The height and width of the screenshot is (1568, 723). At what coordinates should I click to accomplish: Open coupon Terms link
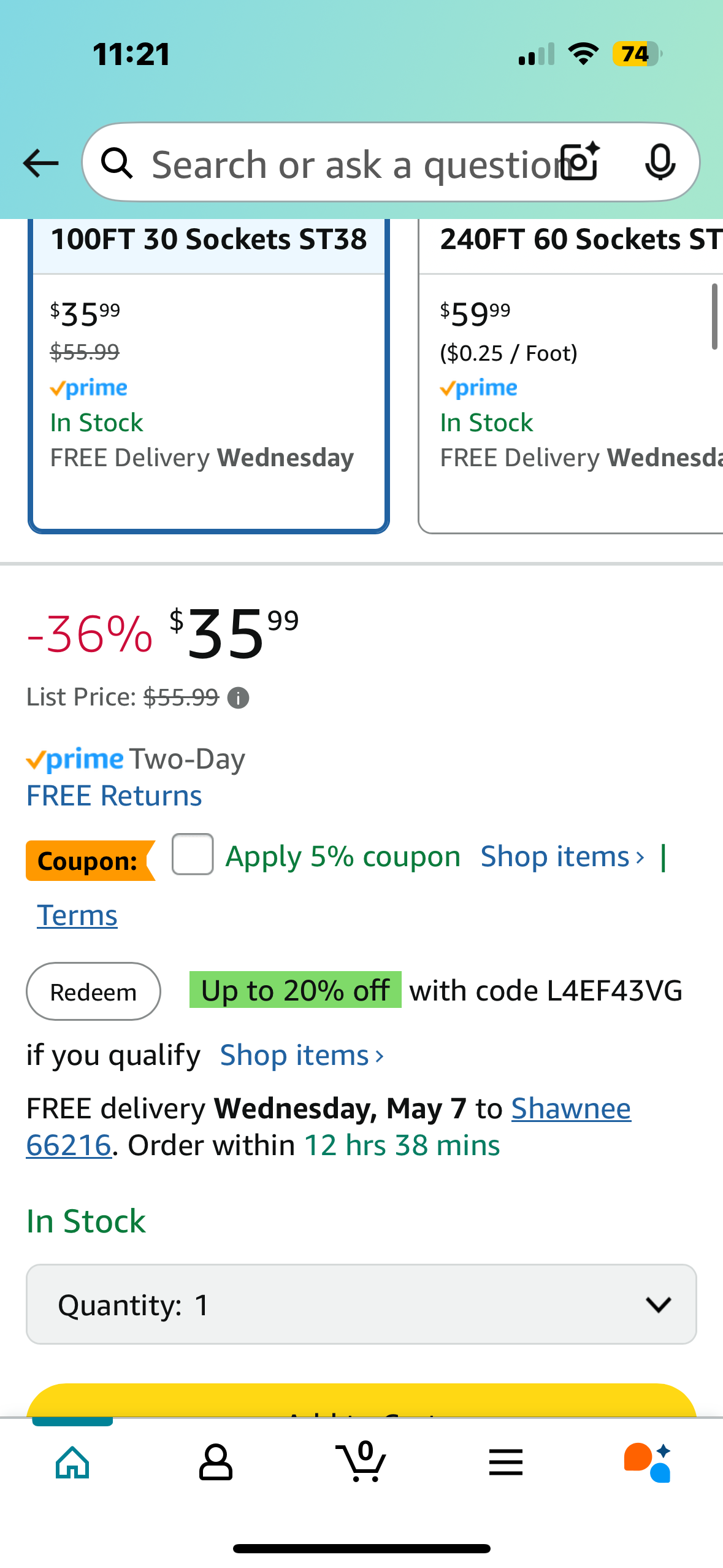pyautogui.click(x=77, y=915)
